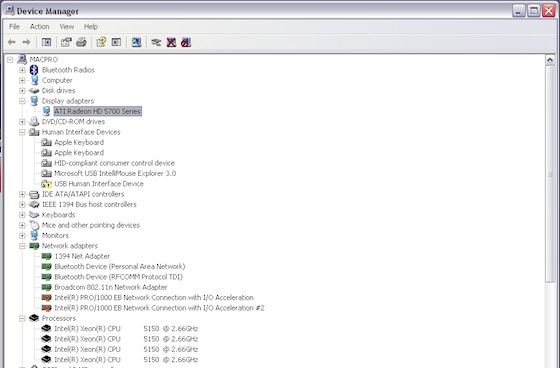Select the first Intel Xeon CPU 5150 entry
Image resolution: width=560 pixels, height=368 pixels.
(x=126, y=329)
